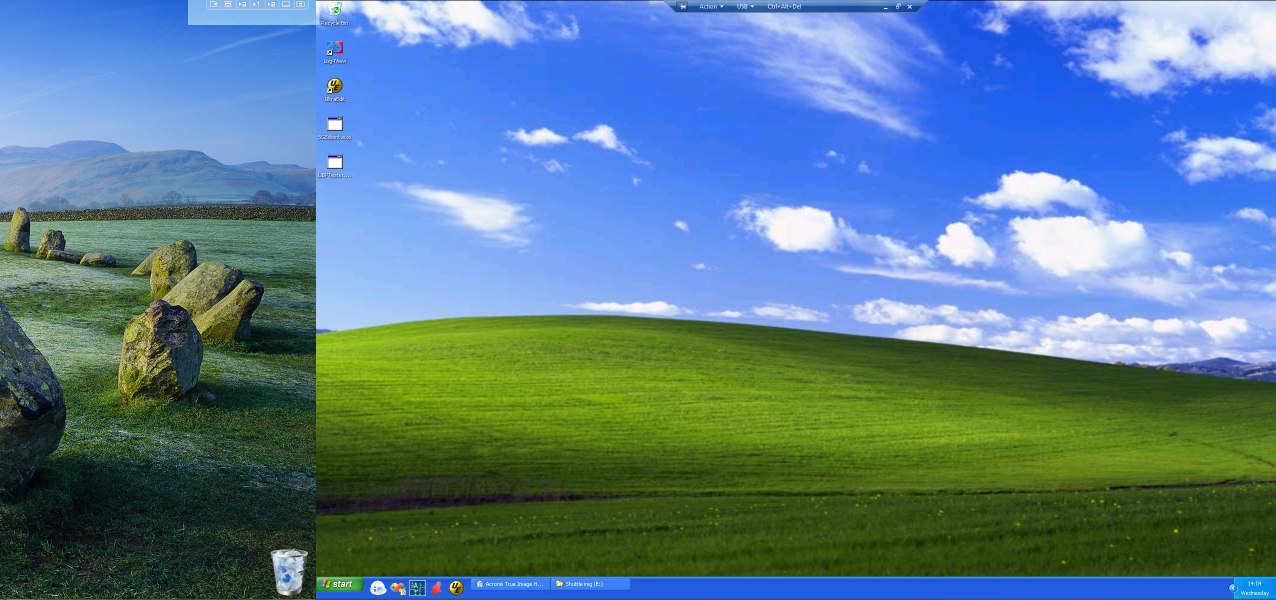Screen dimensions: 1276x600
Task: Click the third quick launch icon with dark square
Action: point(417,588)
